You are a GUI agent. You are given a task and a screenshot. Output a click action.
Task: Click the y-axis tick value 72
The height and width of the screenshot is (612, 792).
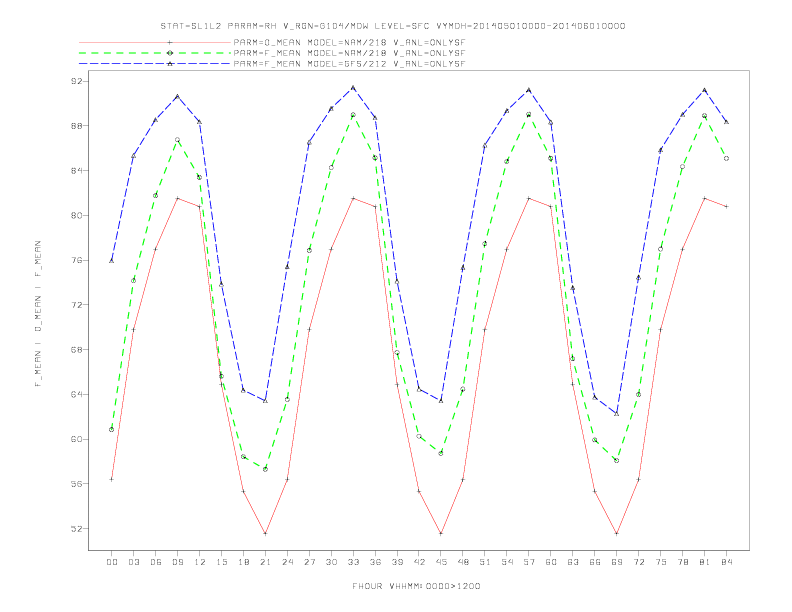(x=77, y=305)
